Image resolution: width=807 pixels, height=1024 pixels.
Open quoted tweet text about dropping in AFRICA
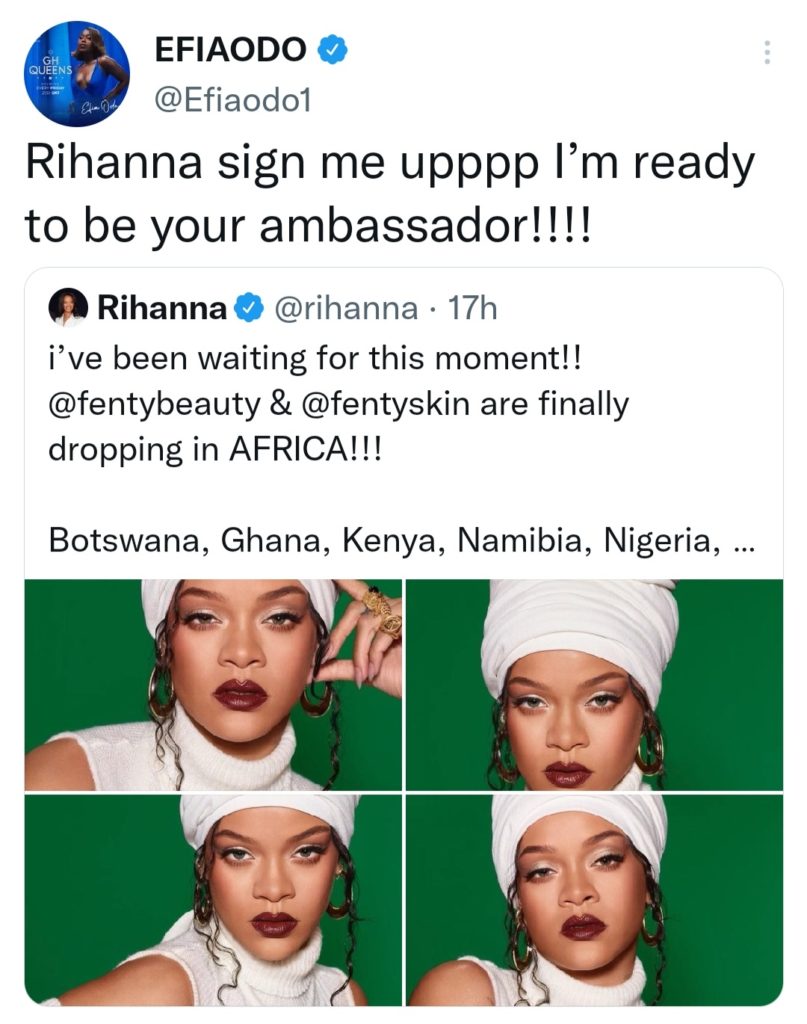(x=338, y=404)
